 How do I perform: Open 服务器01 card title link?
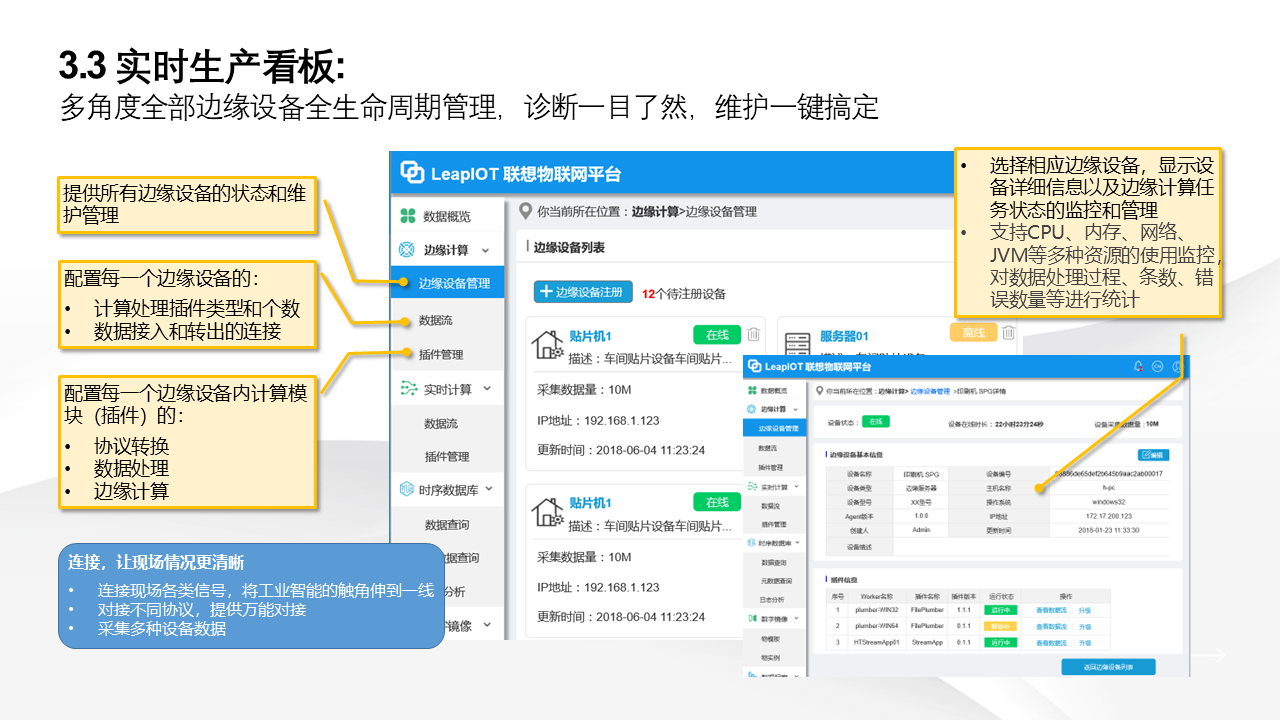coord(844,336)
